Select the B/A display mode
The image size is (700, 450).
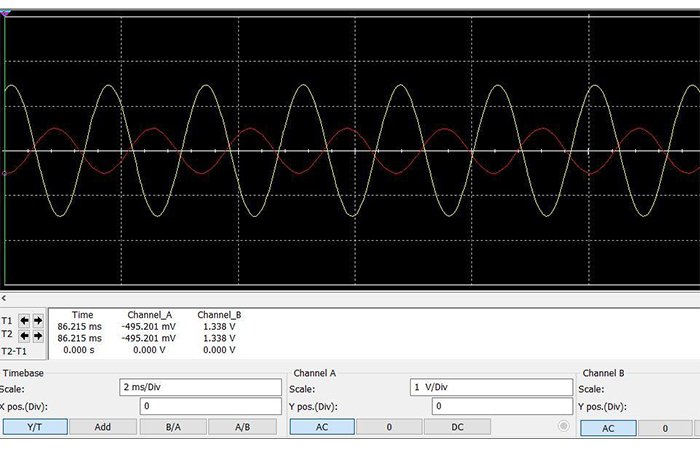click(x=173, y=427)
